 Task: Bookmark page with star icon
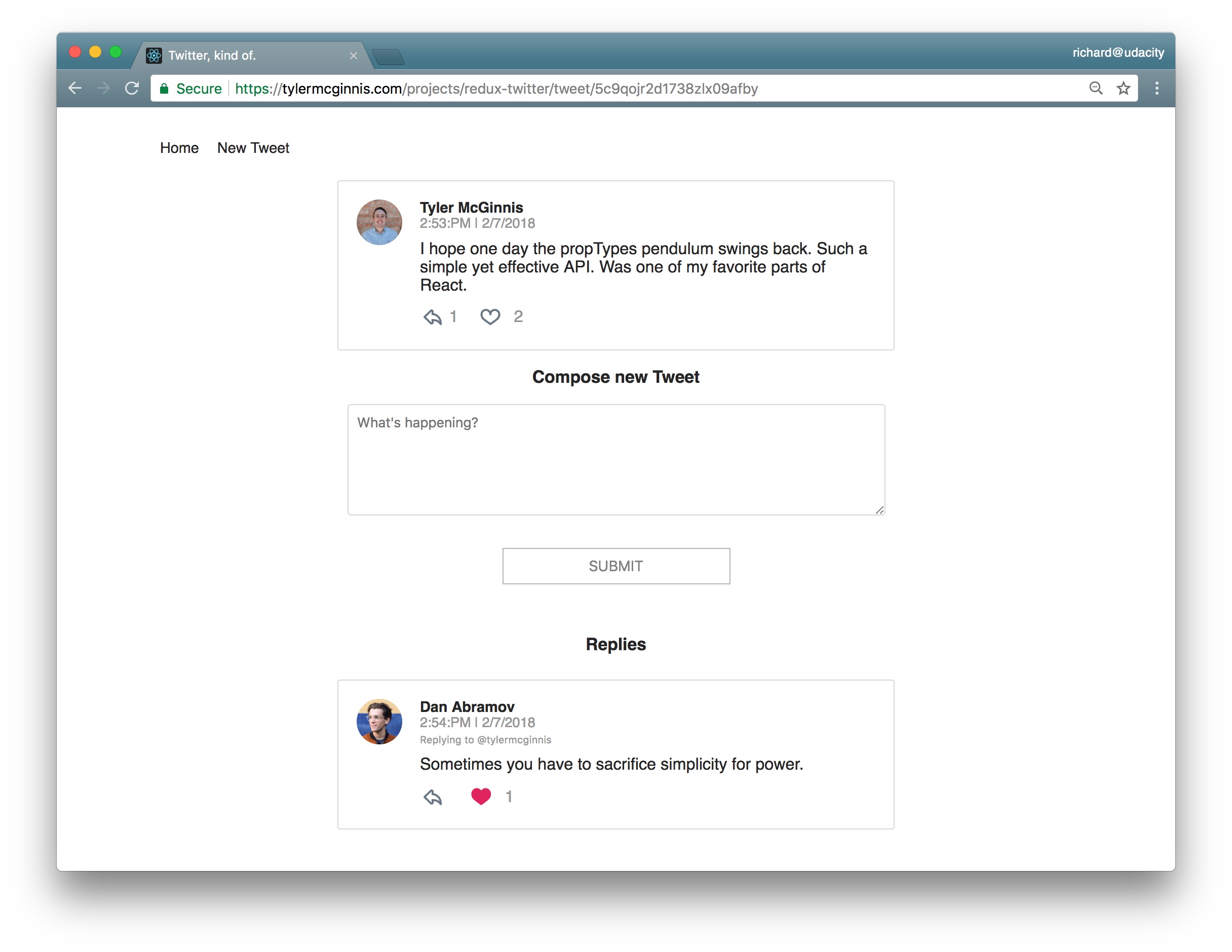pos(1123,89)
